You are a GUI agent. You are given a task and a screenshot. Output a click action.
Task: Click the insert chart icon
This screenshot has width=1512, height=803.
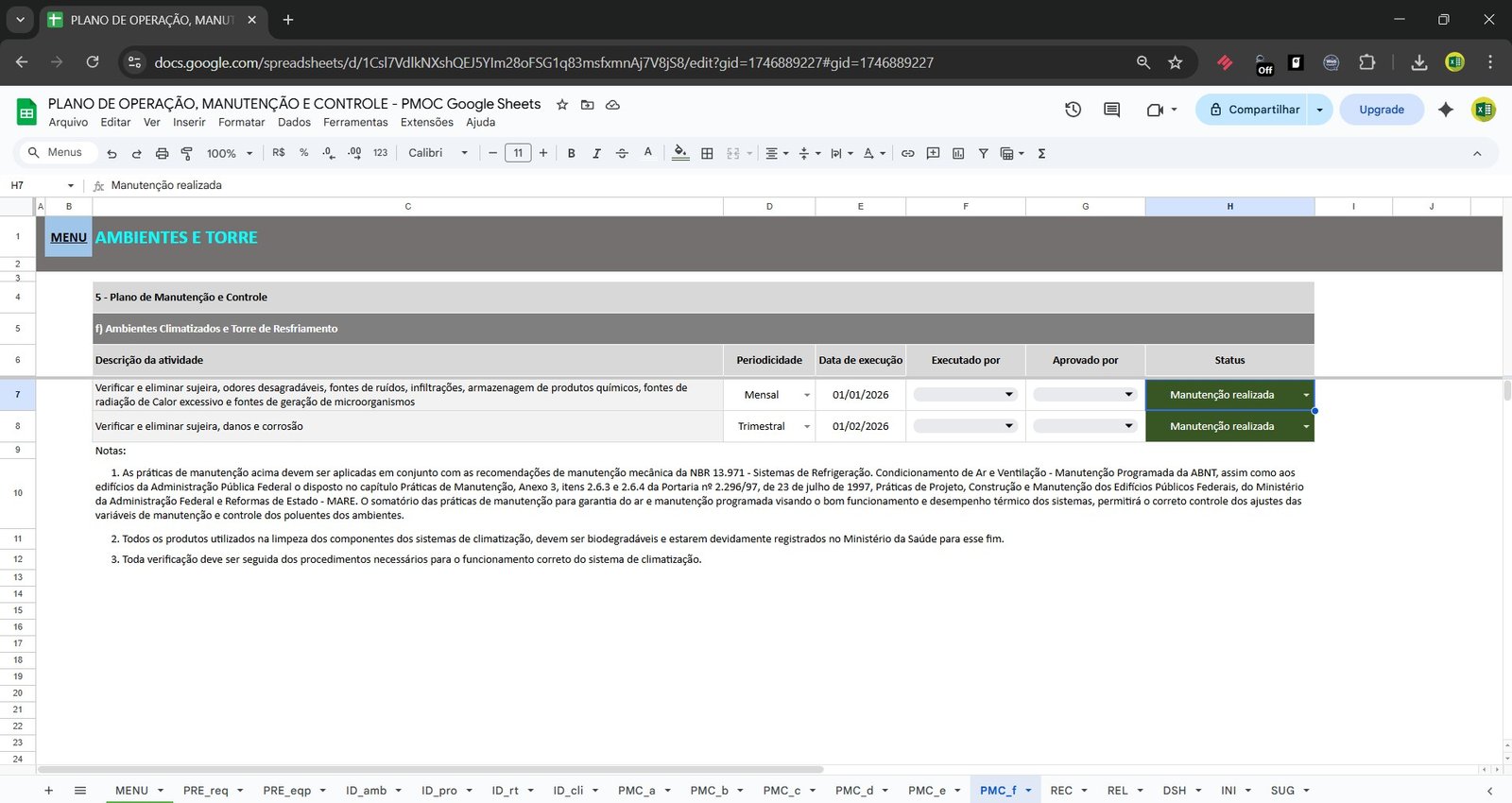pos(958,153)
